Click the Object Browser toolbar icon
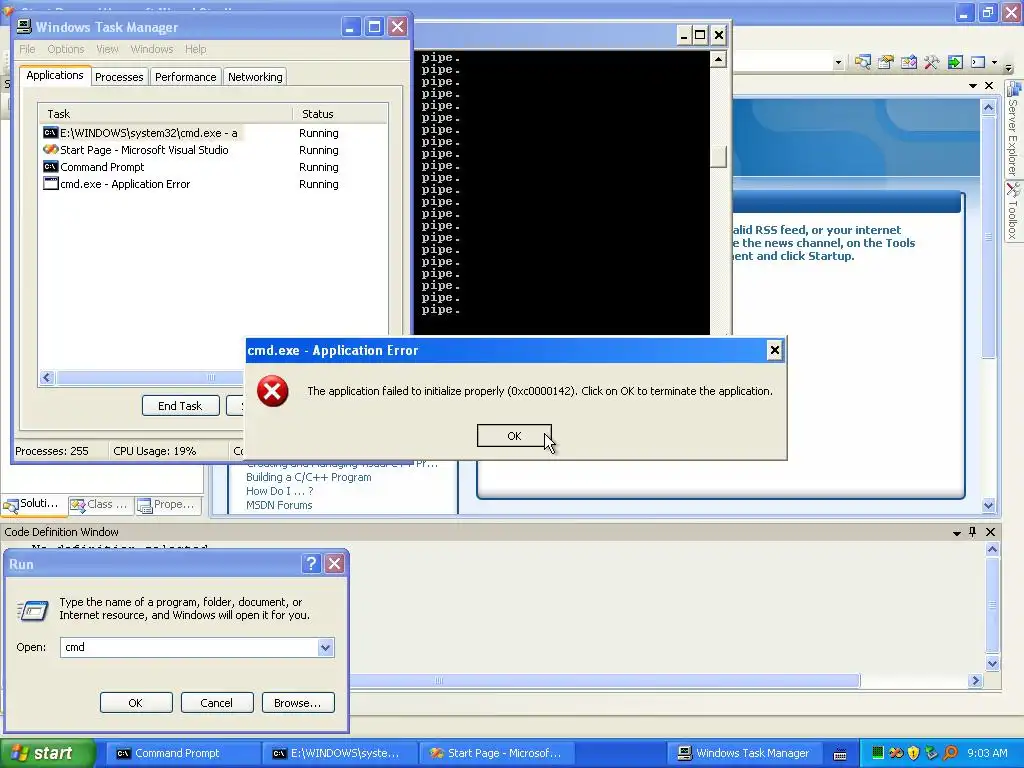Viewport: 1024px width, 768px height. coord(862,62)
